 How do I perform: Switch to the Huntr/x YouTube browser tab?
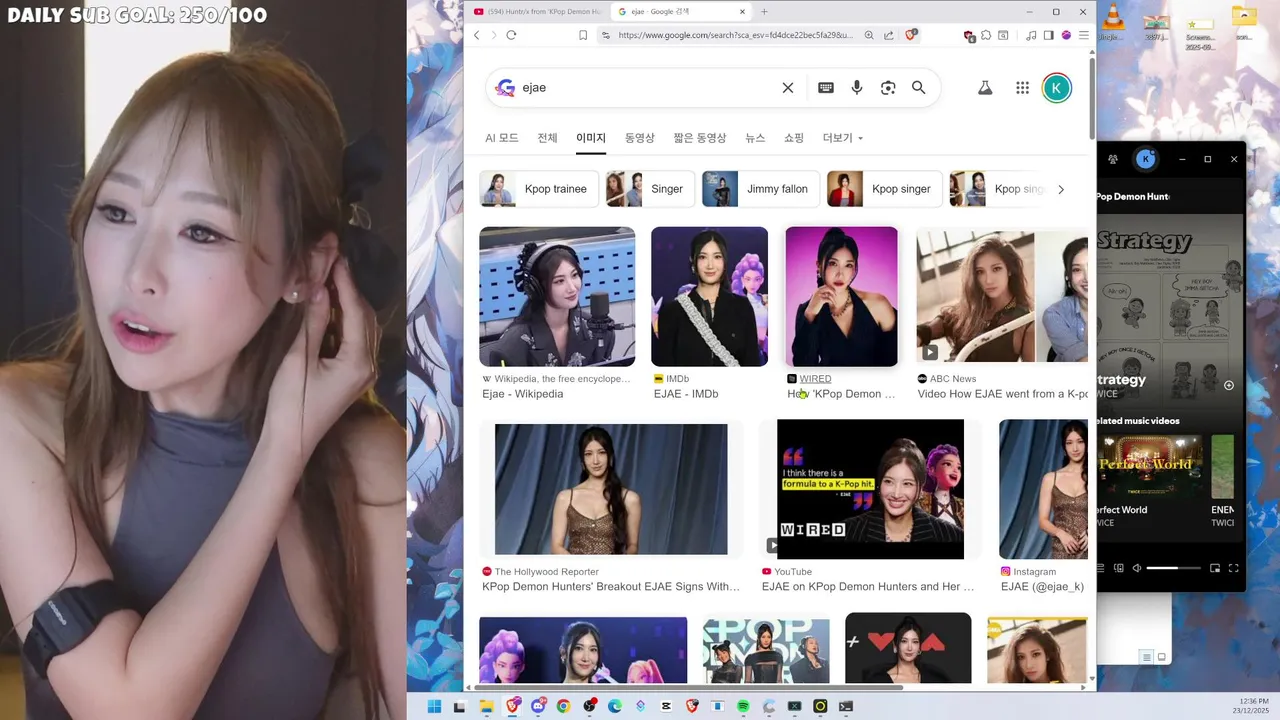coord(538,12)
